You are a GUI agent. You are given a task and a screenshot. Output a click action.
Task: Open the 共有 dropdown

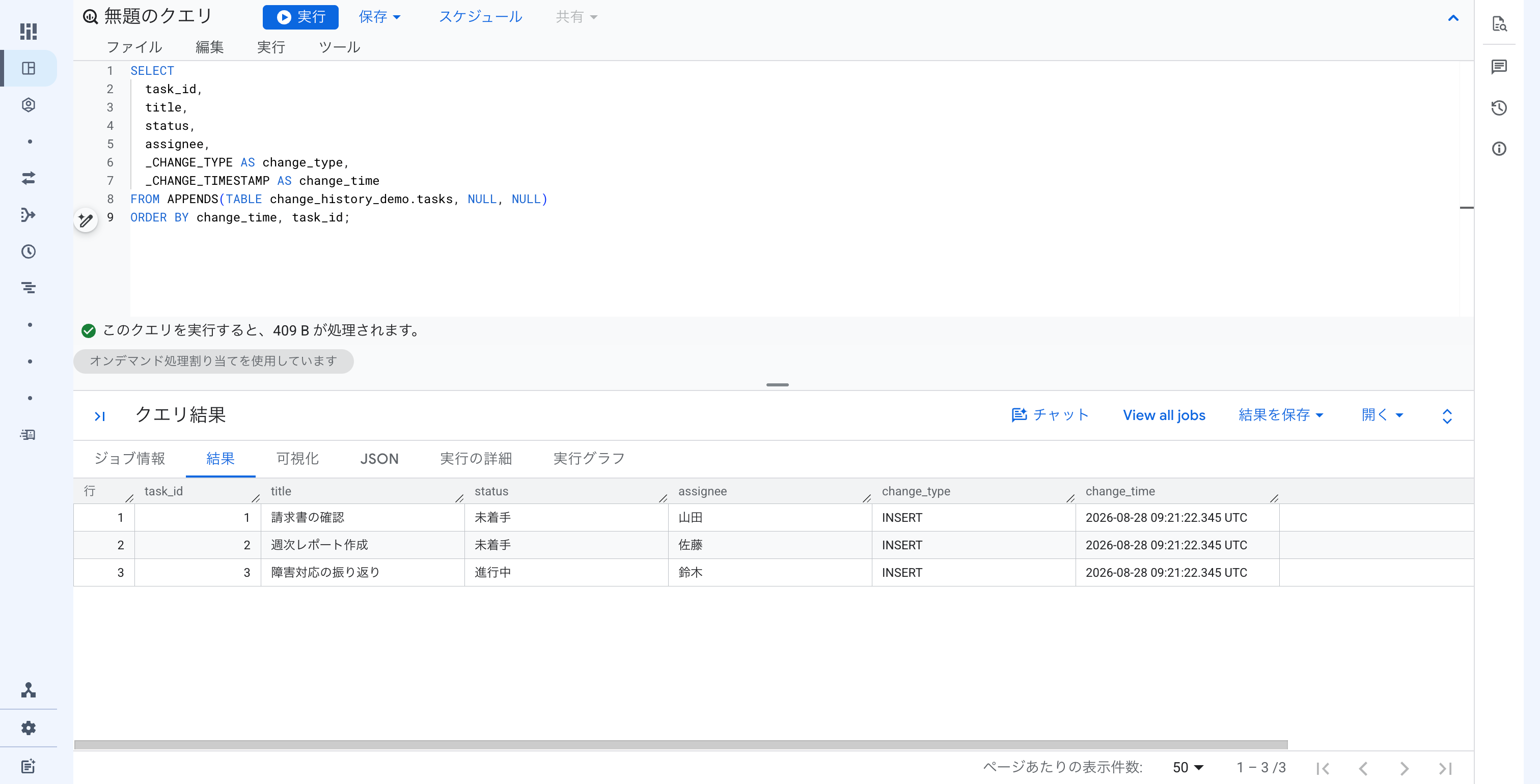coord(576,17)
